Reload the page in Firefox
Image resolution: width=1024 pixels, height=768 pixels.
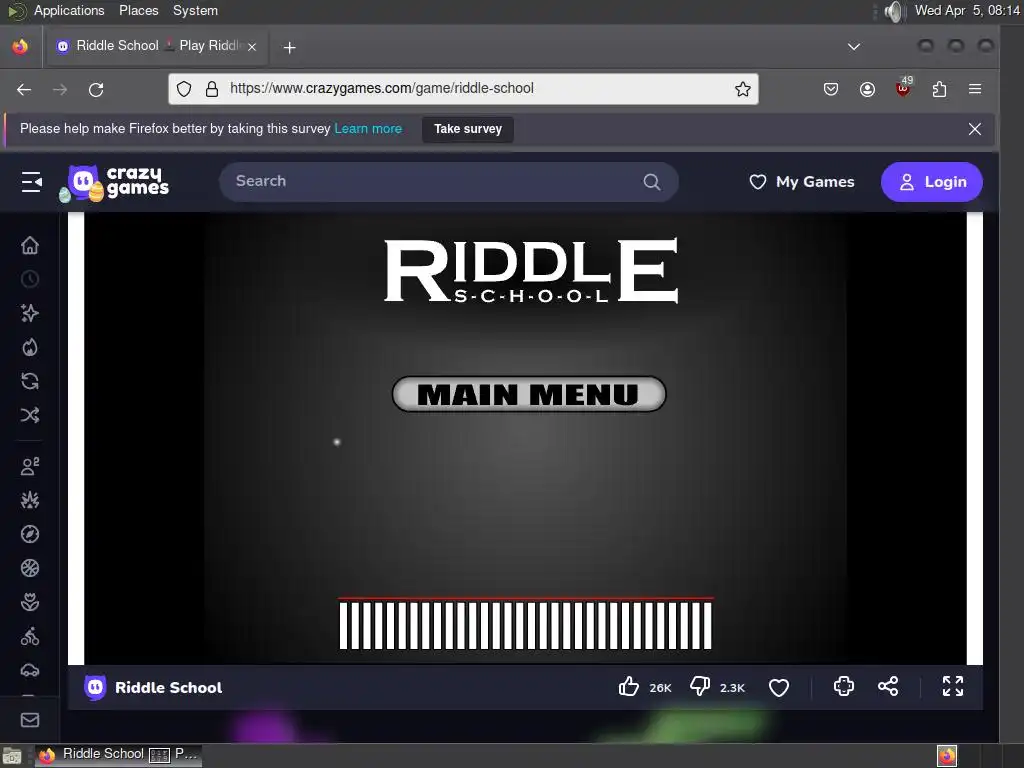click(96, 89)
